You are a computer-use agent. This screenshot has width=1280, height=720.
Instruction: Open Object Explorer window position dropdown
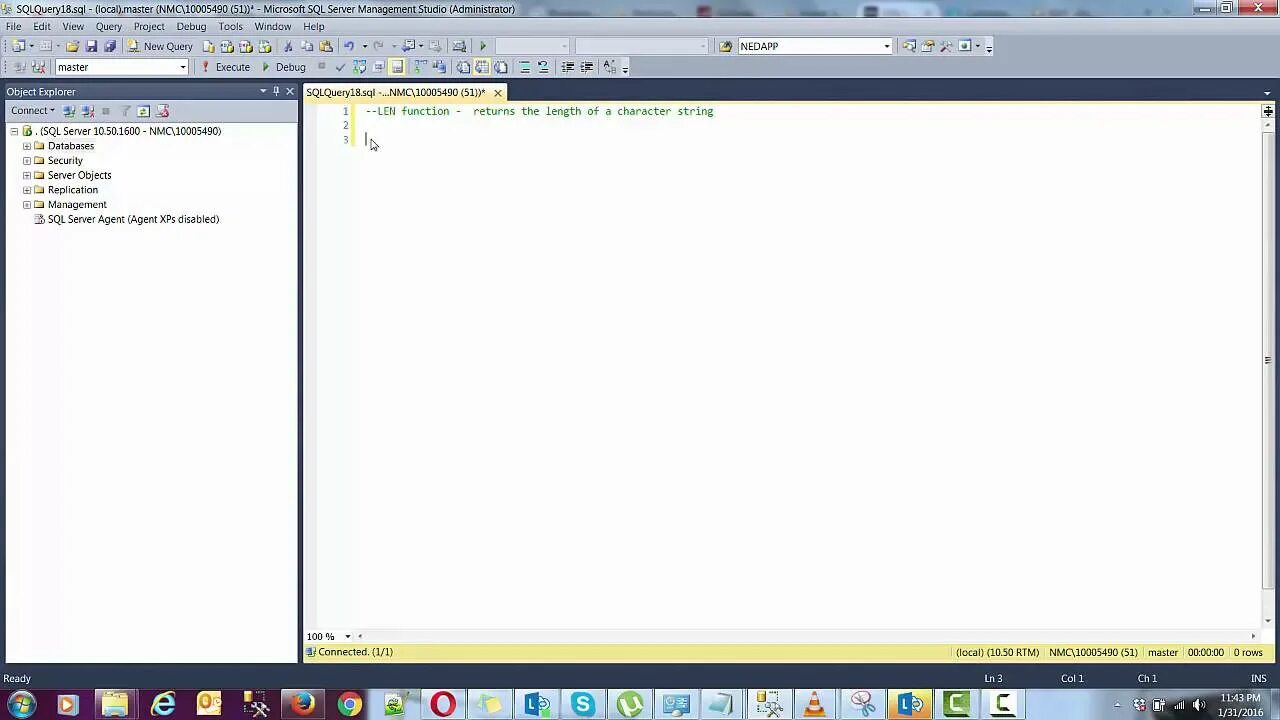263,91
